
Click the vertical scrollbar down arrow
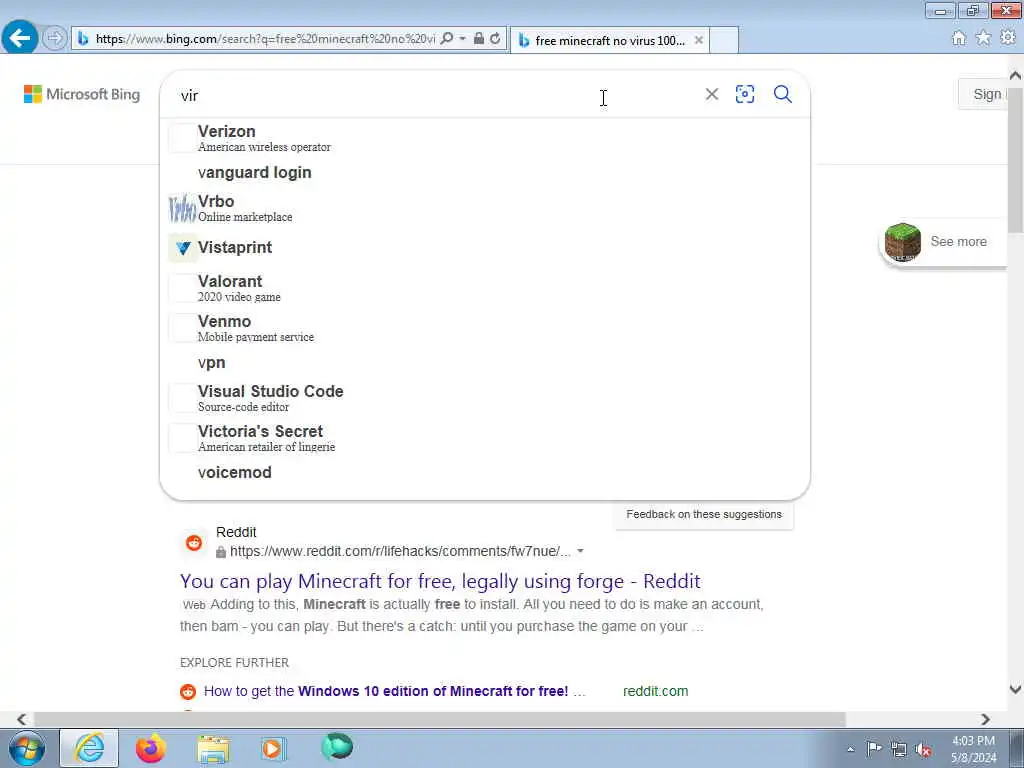pos(1016,688)
